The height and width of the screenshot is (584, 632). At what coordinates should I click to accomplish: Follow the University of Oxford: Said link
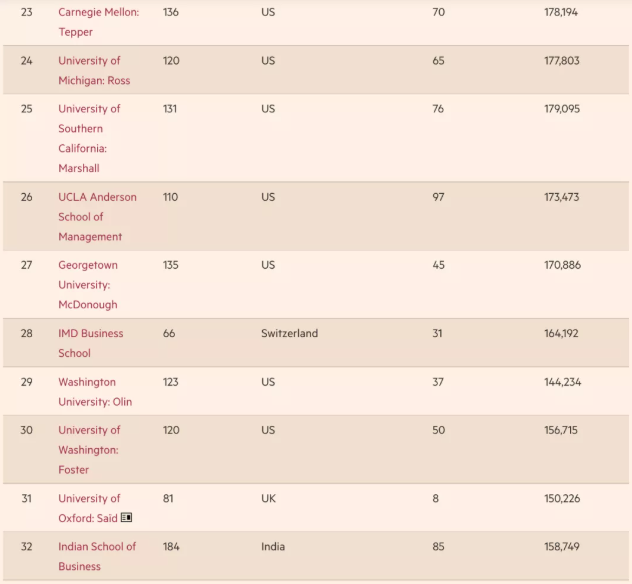click(88, 508)
